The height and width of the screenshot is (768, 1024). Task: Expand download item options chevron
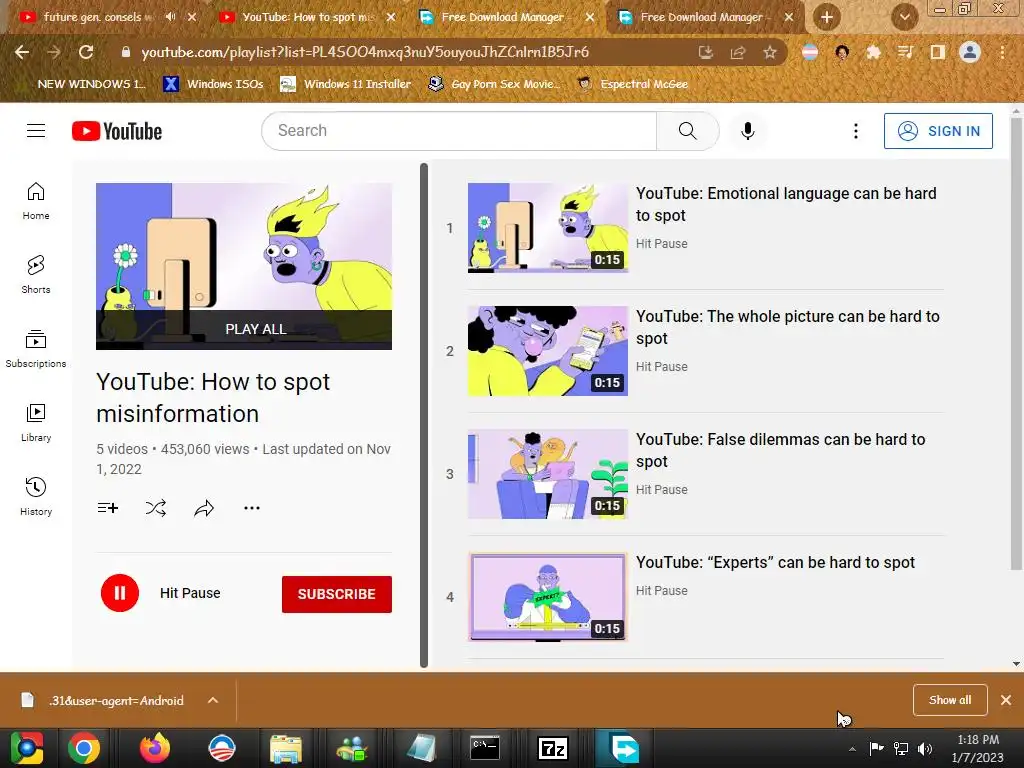tap(213, 700)
